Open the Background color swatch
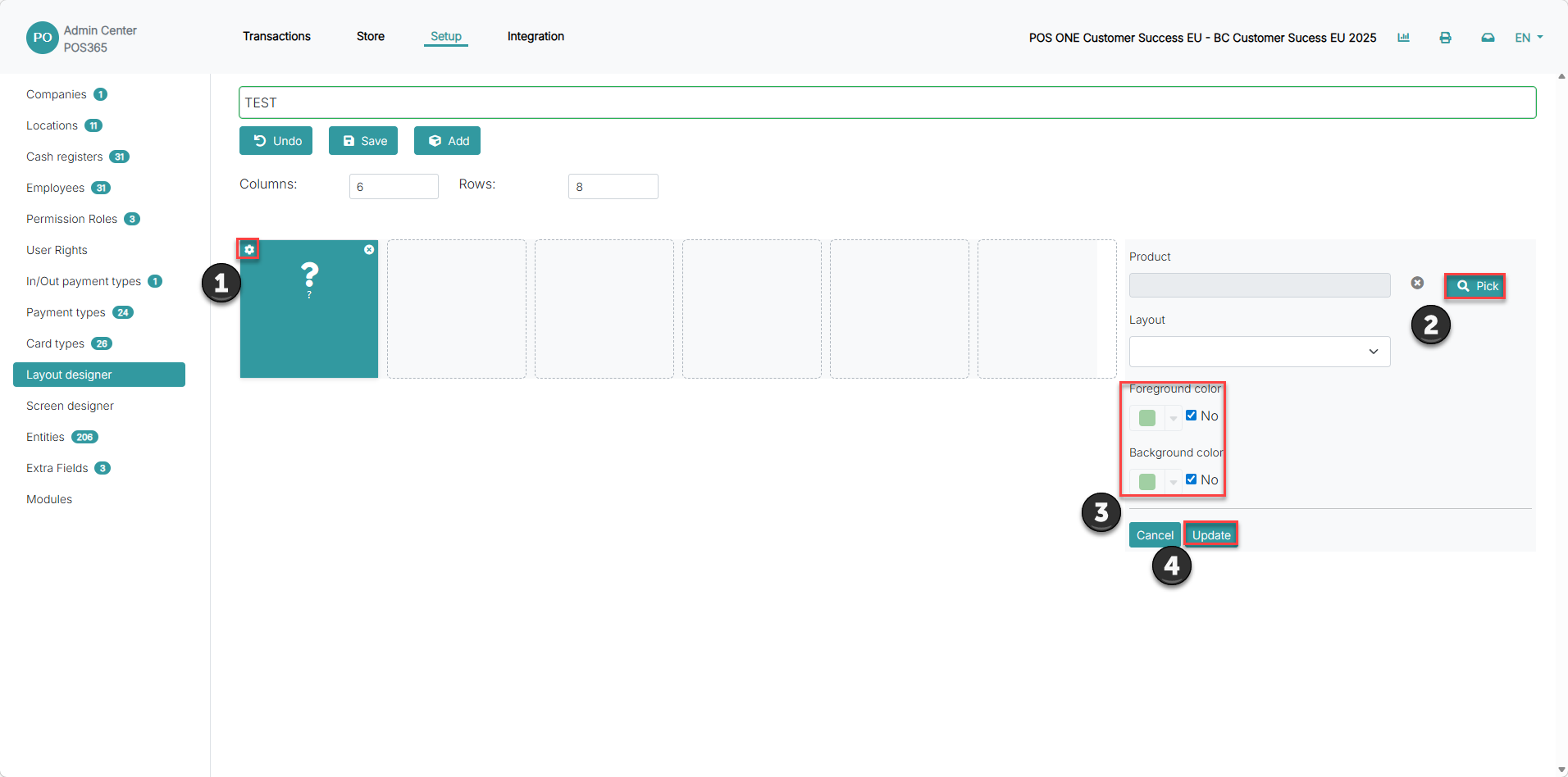Screen dimensions: 1568x777 click(1147, 482)
